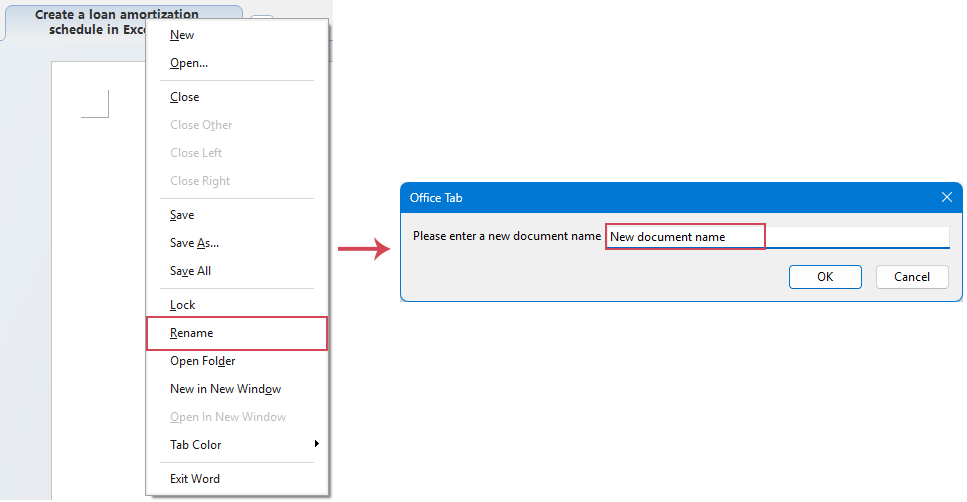Choose Save As... menu entry
Image resolution: width=967 pixels, height=502 pixels.
(194, 243)
